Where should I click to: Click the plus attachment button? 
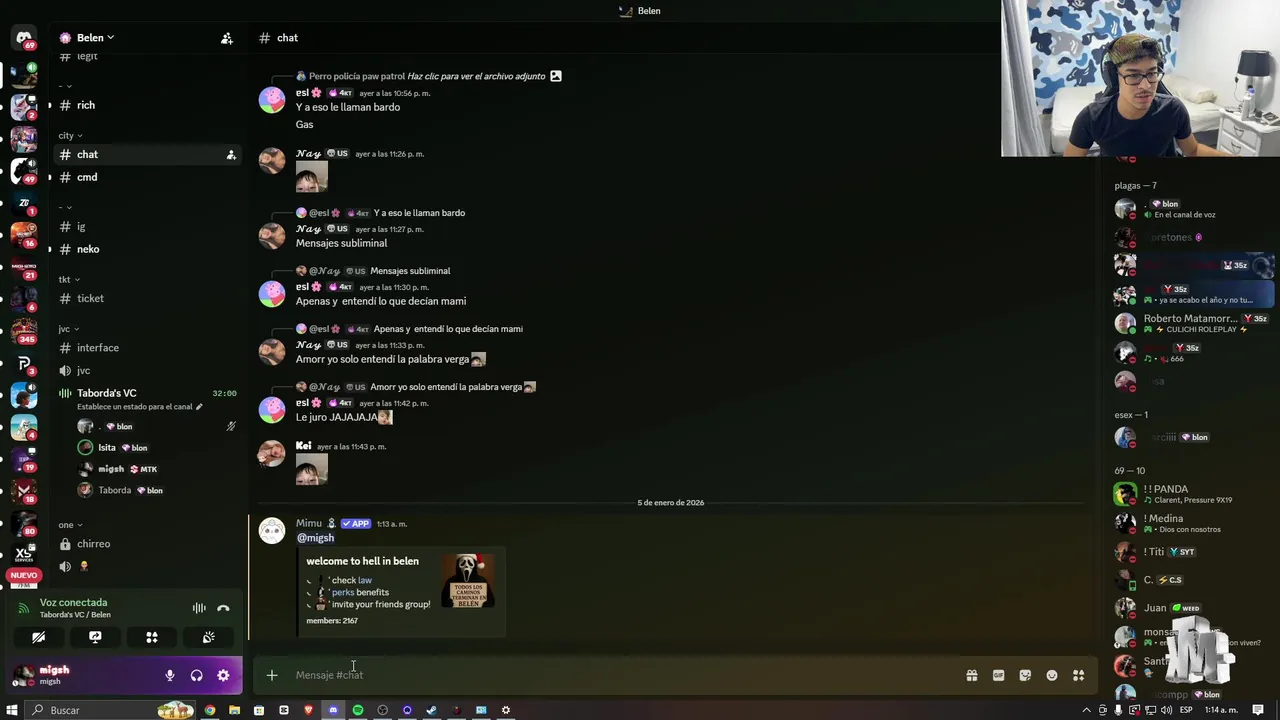click(271, 675)
